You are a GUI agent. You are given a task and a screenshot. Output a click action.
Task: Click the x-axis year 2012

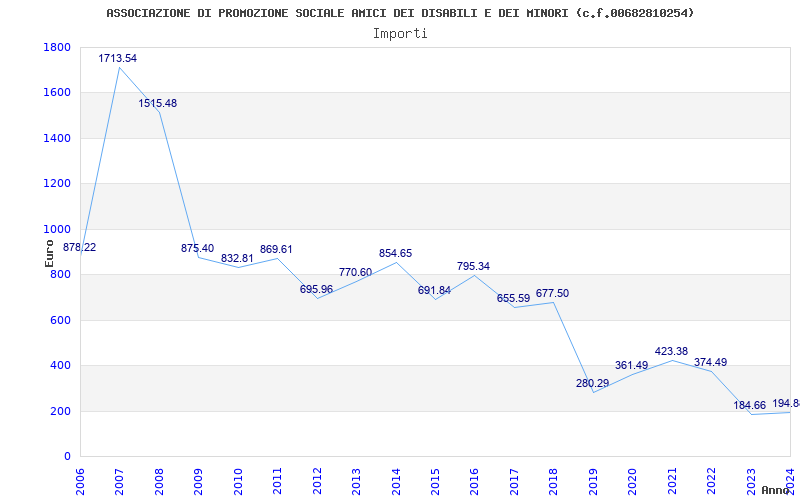[x=317, y=482]
